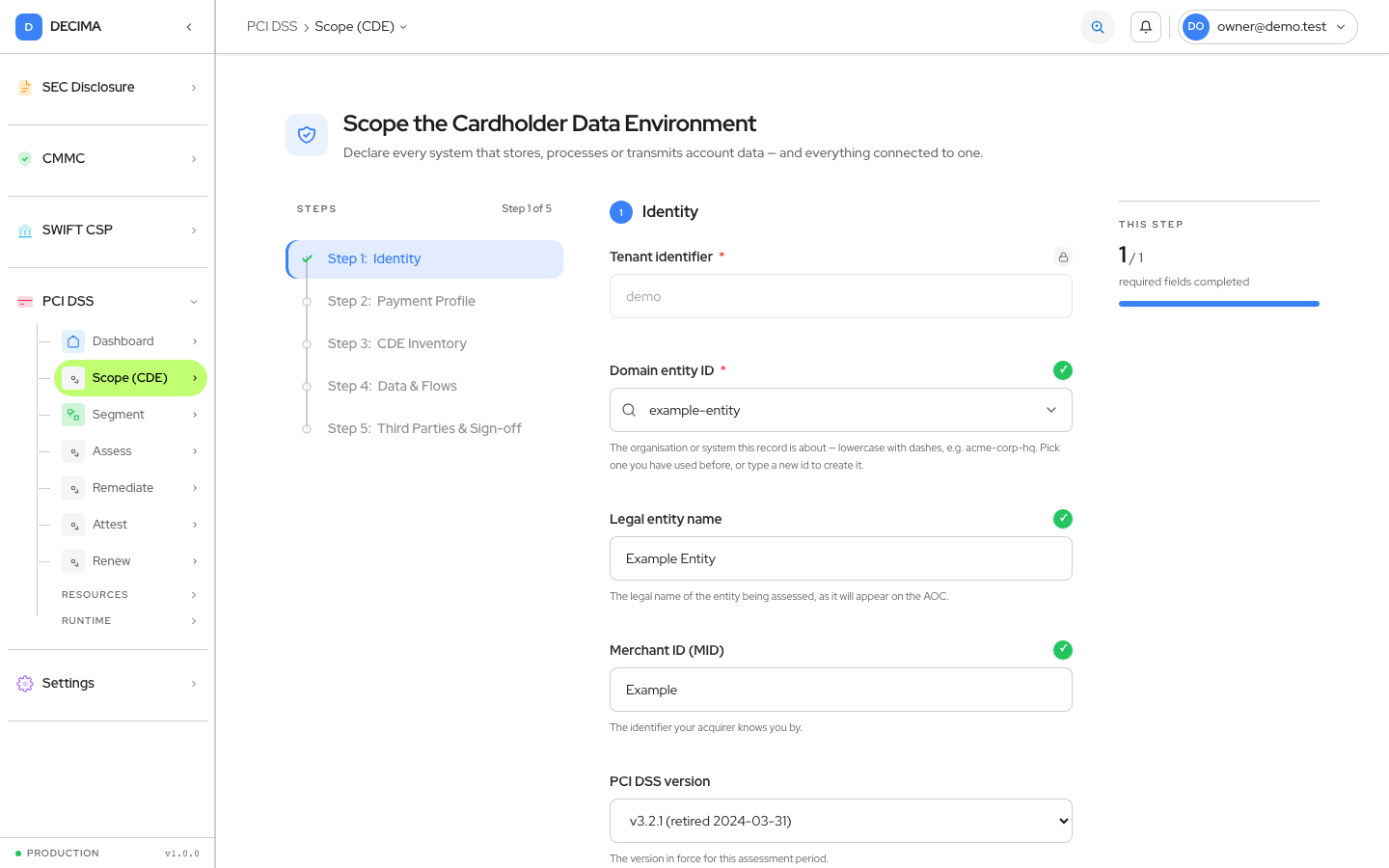The width and height of the screenshot is (1389, 868).
Task: Click the CMMC shield icon
Action: coord(25,159)
